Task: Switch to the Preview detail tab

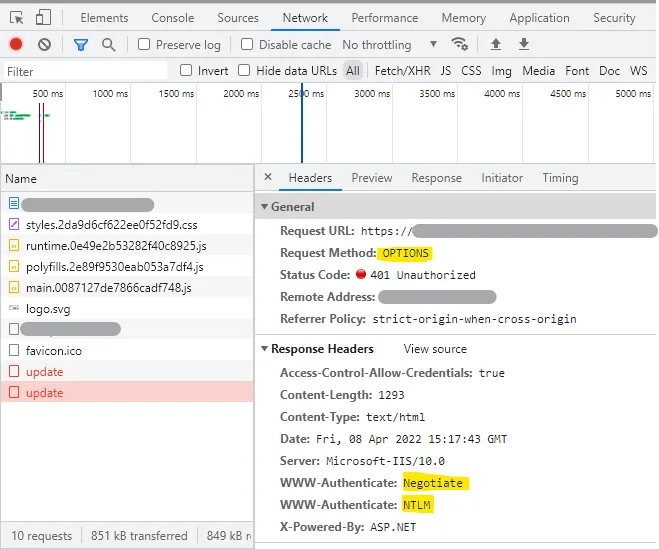Action: click(372, 178)
